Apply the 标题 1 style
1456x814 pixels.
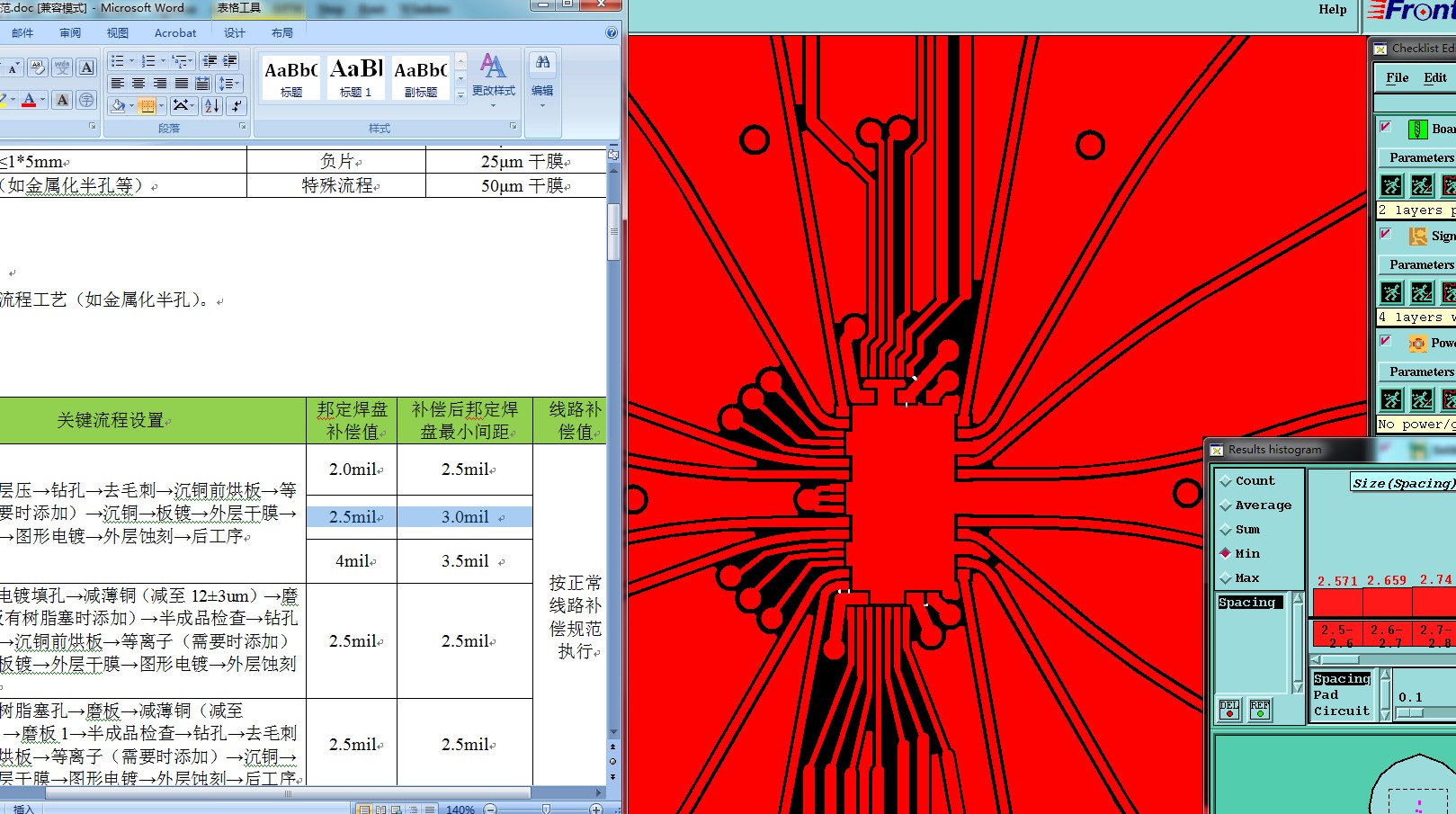point(356,76)
